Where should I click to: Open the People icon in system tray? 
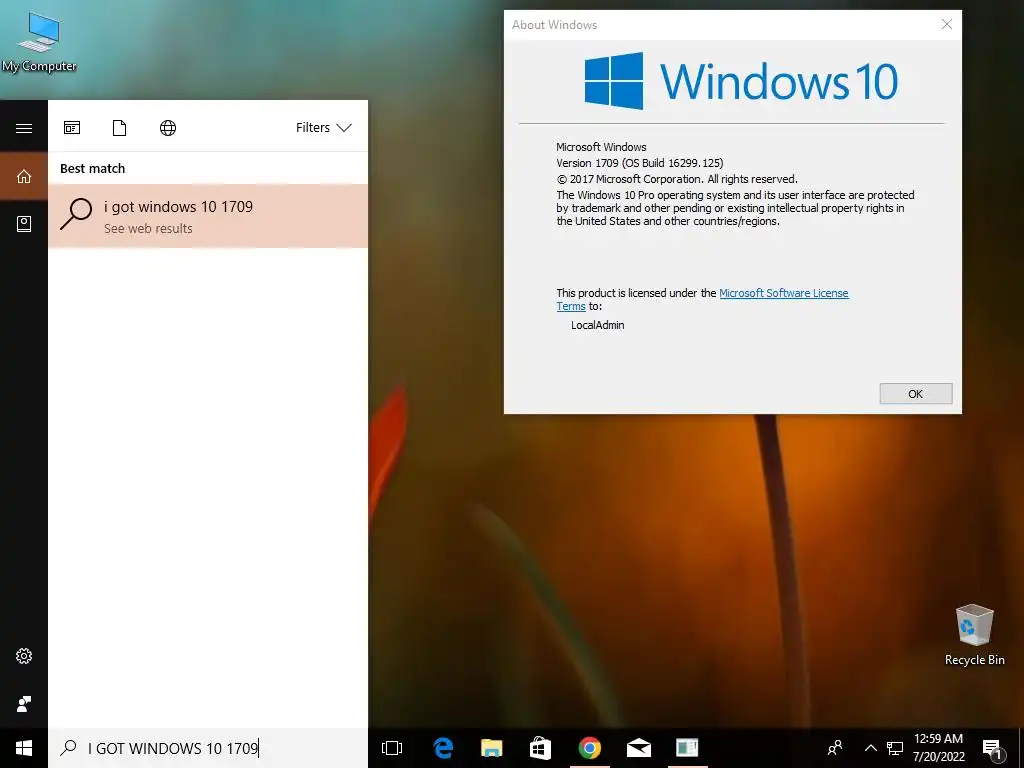[835, 748]
